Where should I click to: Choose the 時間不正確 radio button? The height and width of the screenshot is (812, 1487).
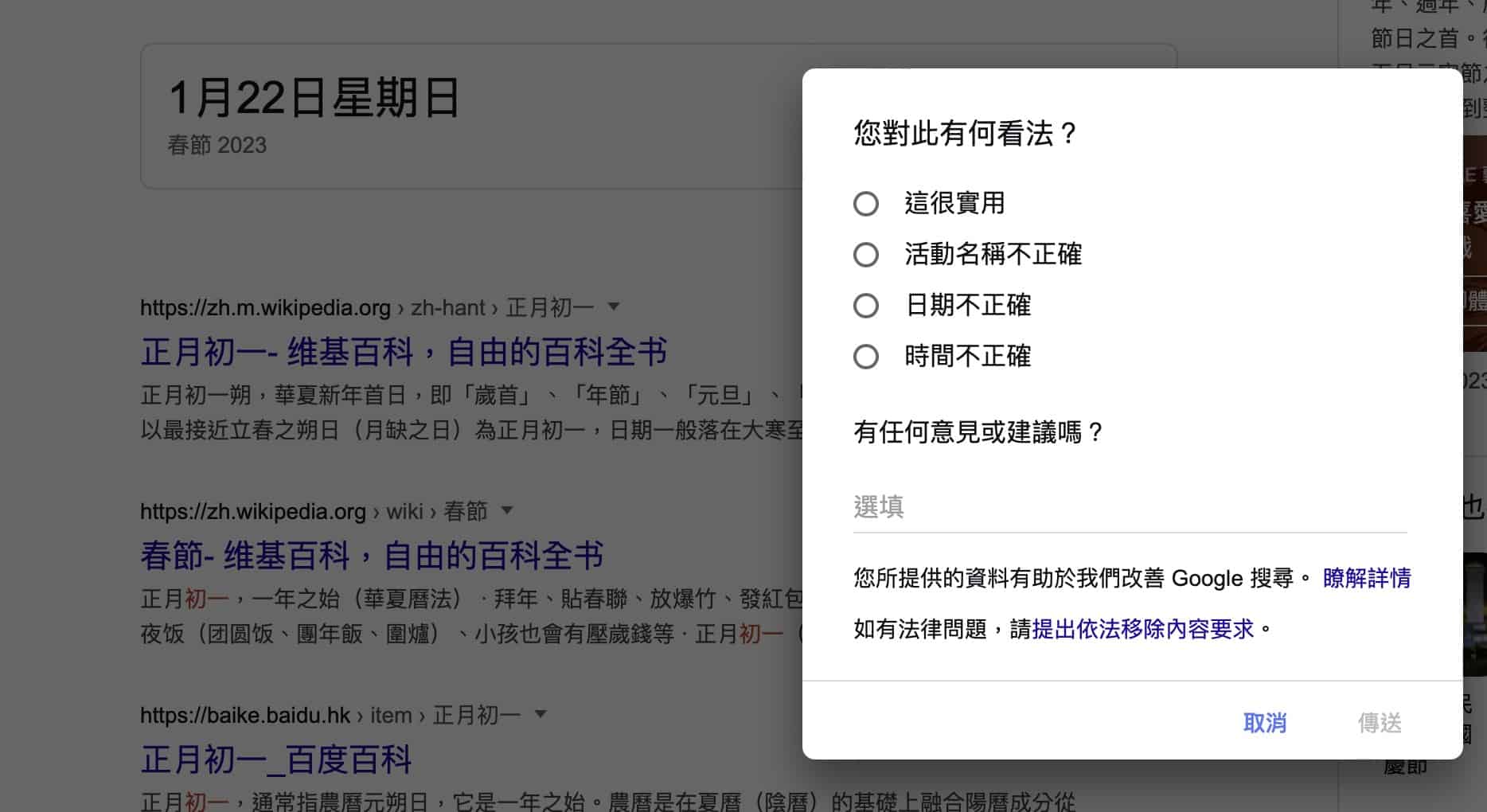point(866,357)
